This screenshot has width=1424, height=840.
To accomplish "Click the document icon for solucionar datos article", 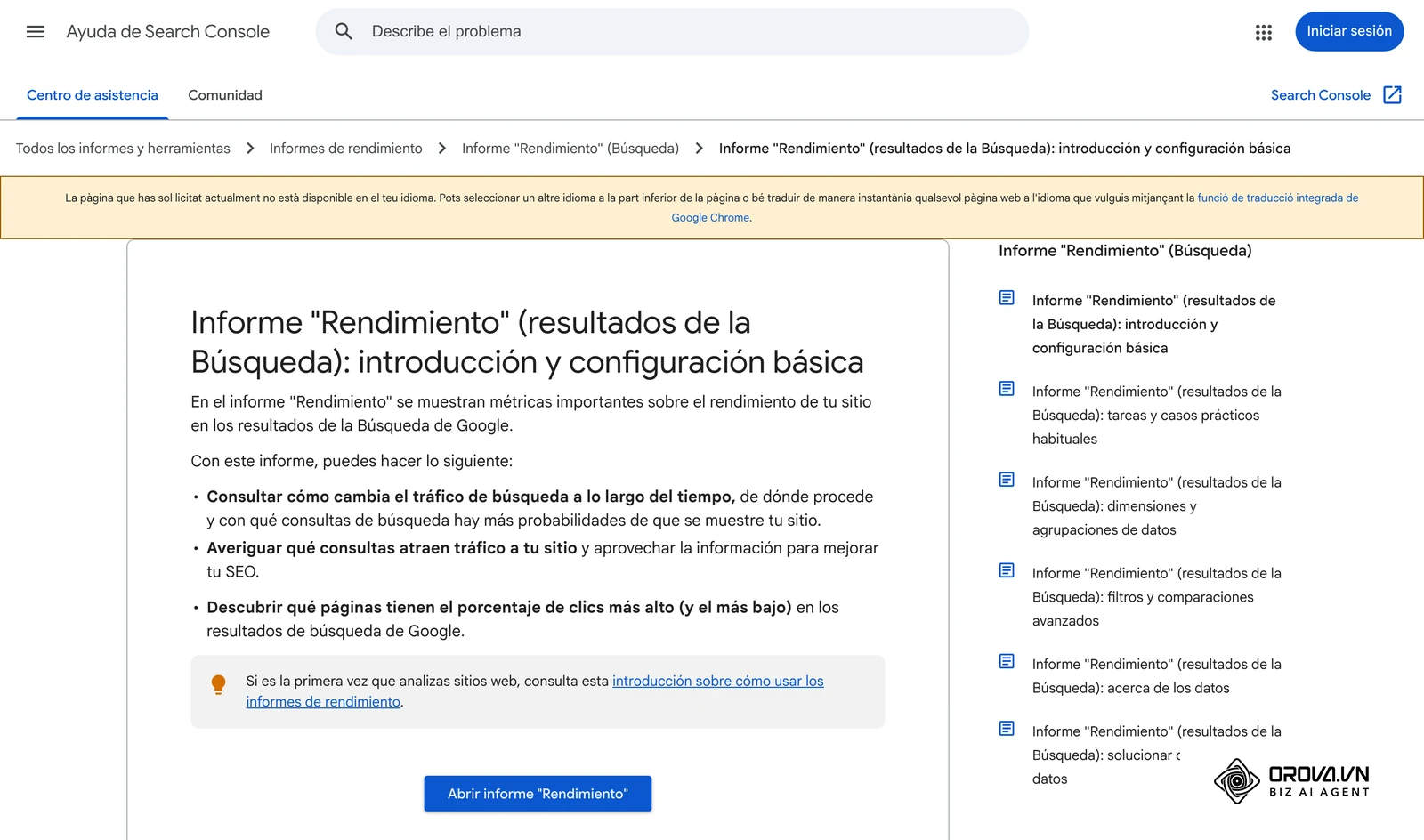I will 1007,729.
